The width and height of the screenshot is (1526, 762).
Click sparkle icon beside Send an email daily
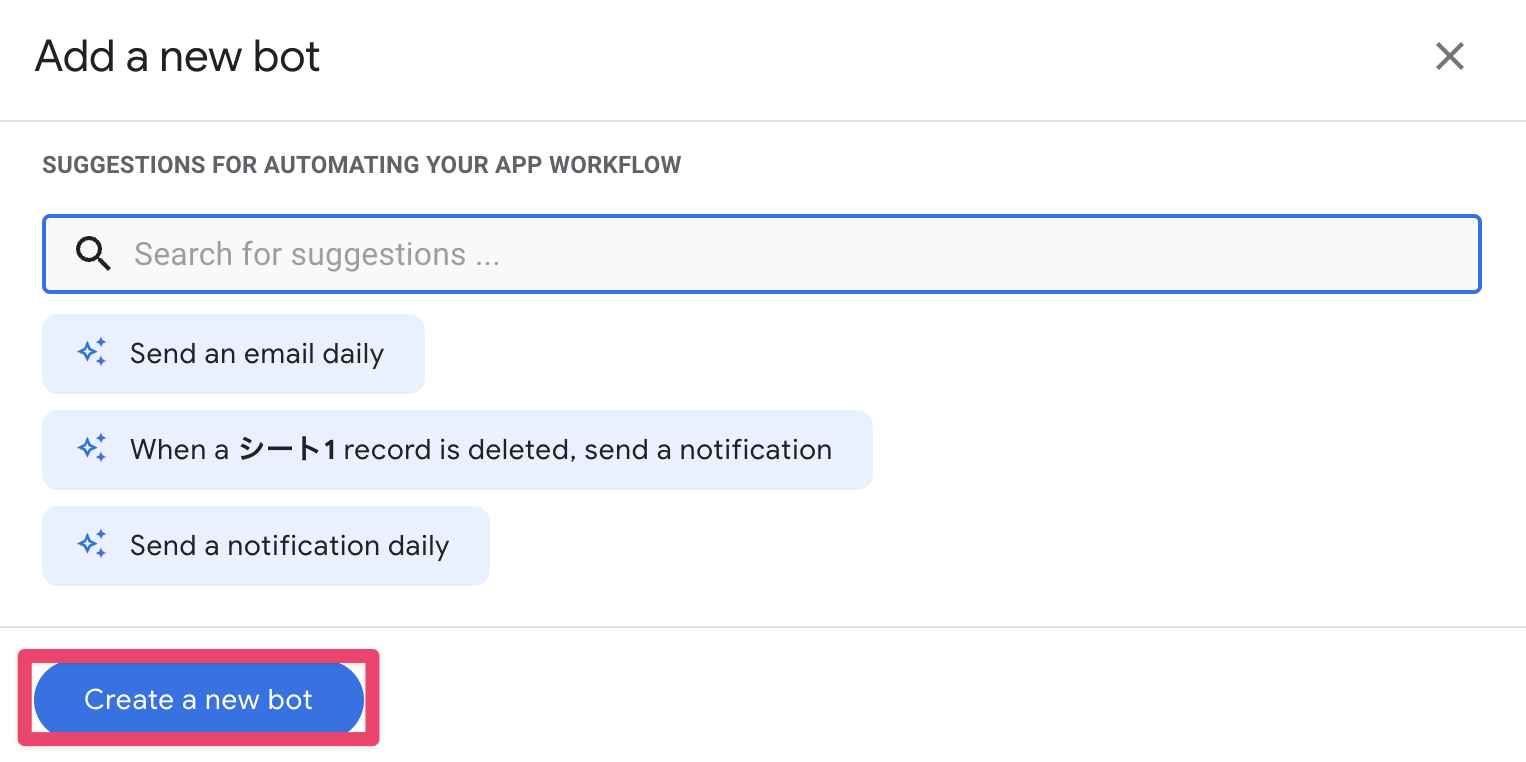point(92,353)
